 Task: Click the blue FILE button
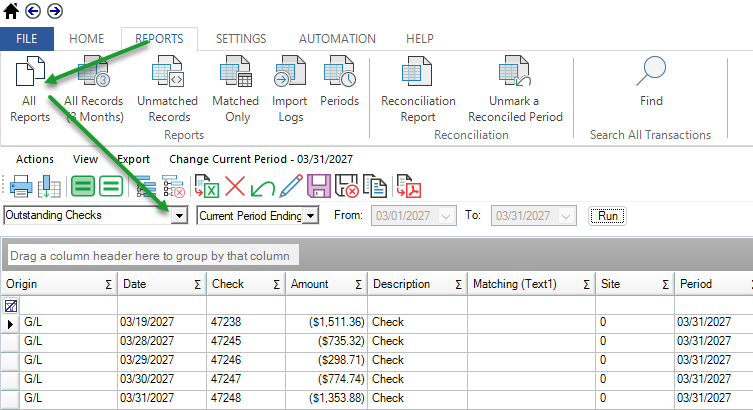tap(27, 39)
